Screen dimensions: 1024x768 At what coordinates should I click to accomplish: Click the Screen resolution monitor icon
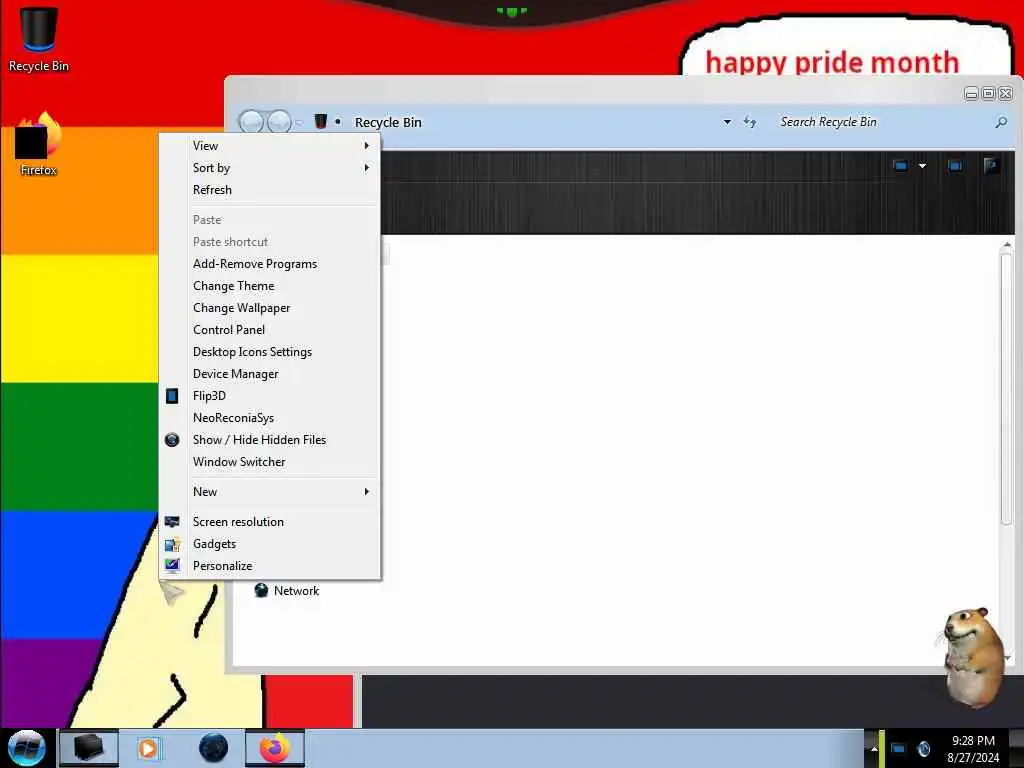pos(172,522)
